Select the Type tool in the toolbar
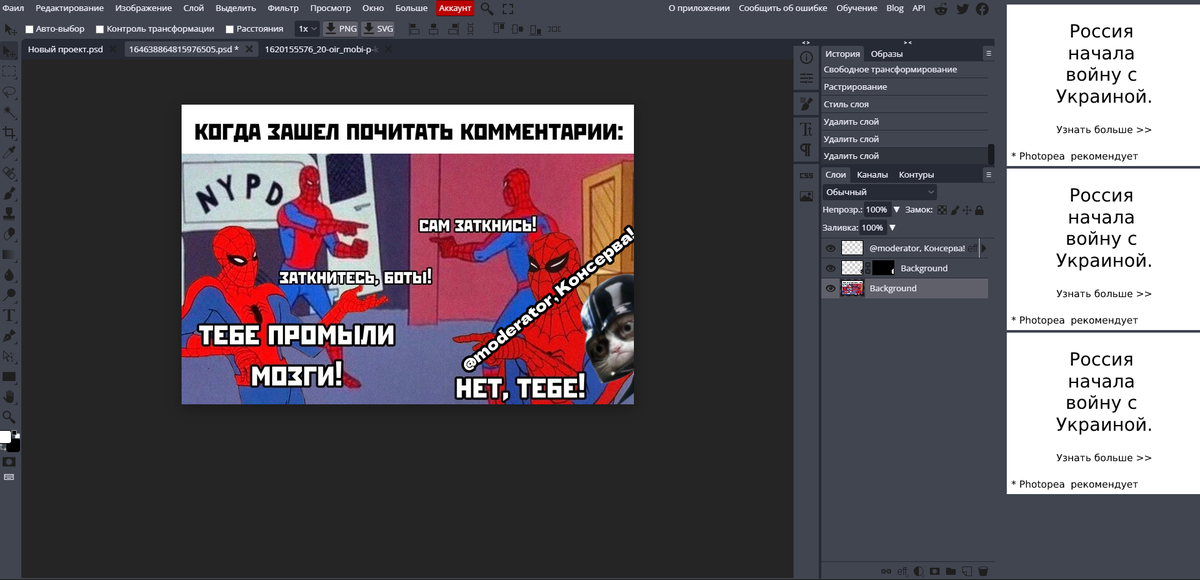This screenshot has width=1200, height=580. 9,316
